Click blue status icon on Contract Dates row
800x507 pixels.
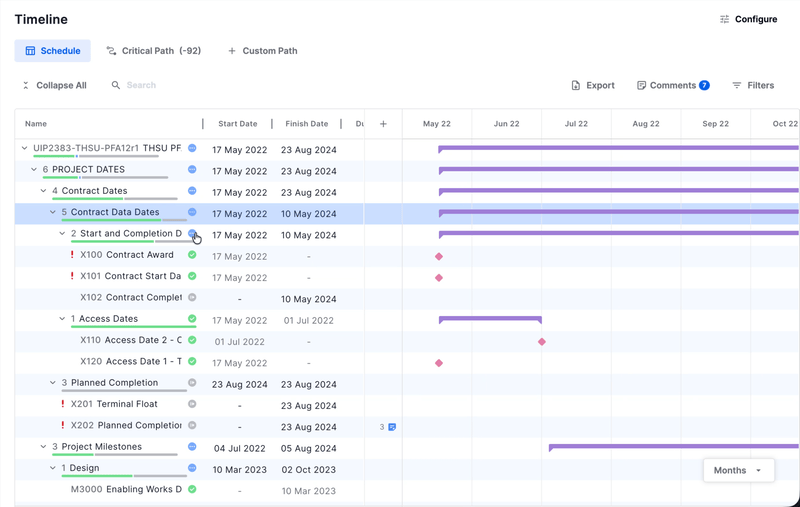[x=192, y=190]
